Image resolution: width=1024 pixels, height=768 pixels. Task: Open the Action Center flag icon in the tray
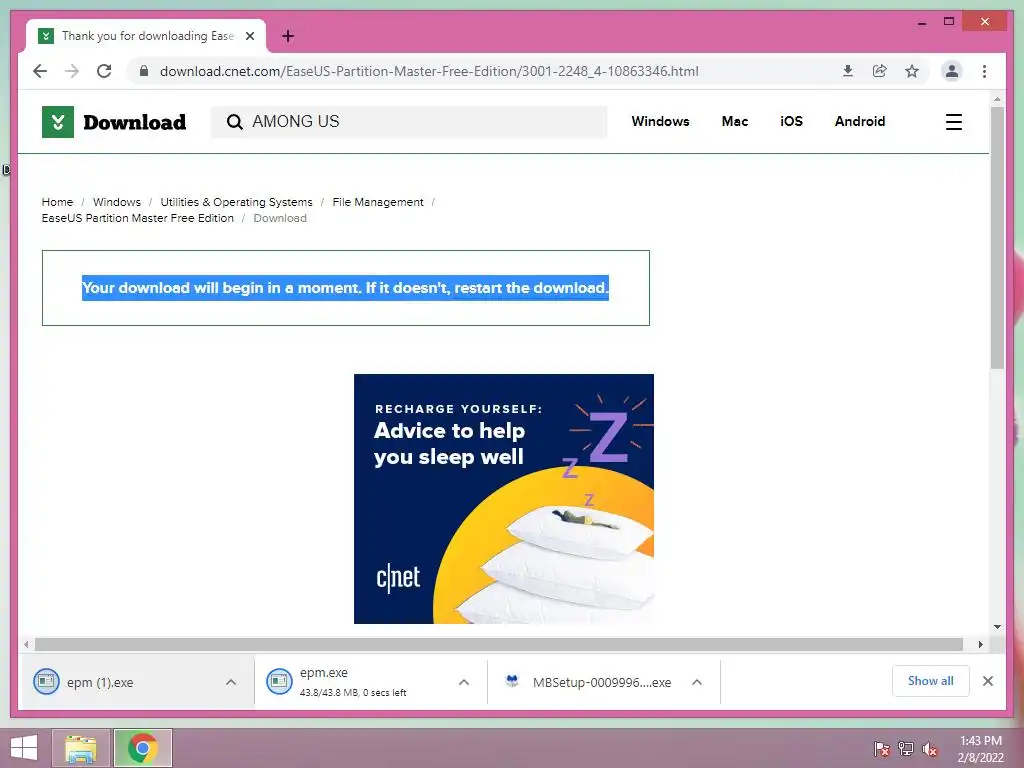click(882, 749)
